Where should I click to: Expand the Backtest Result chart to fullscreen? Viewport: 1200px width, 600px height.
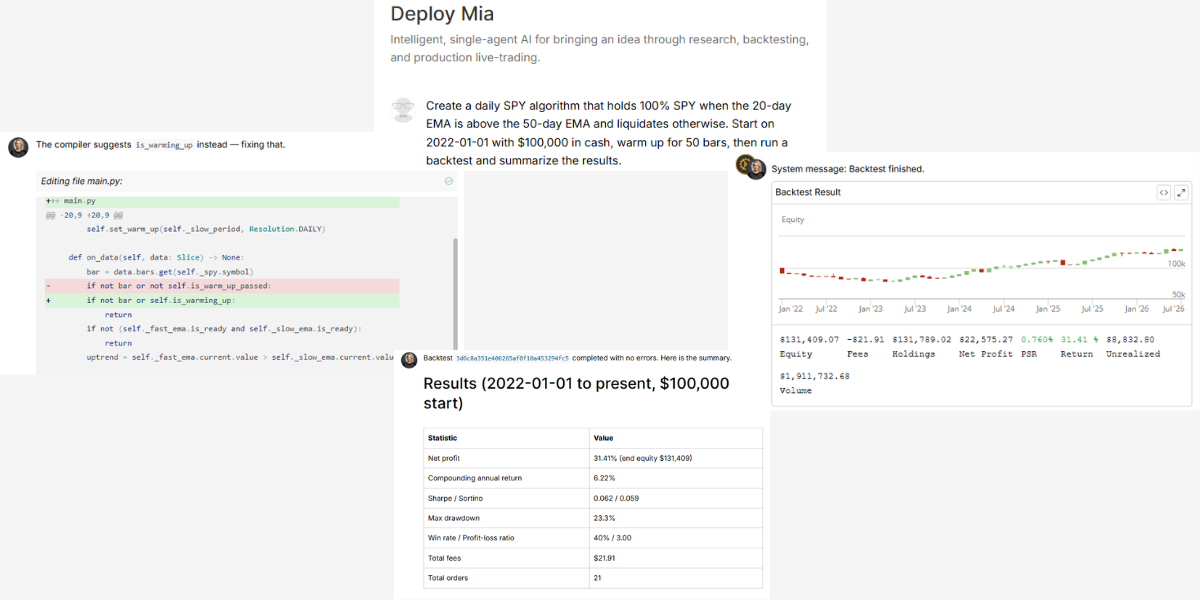pos(1181,192)
